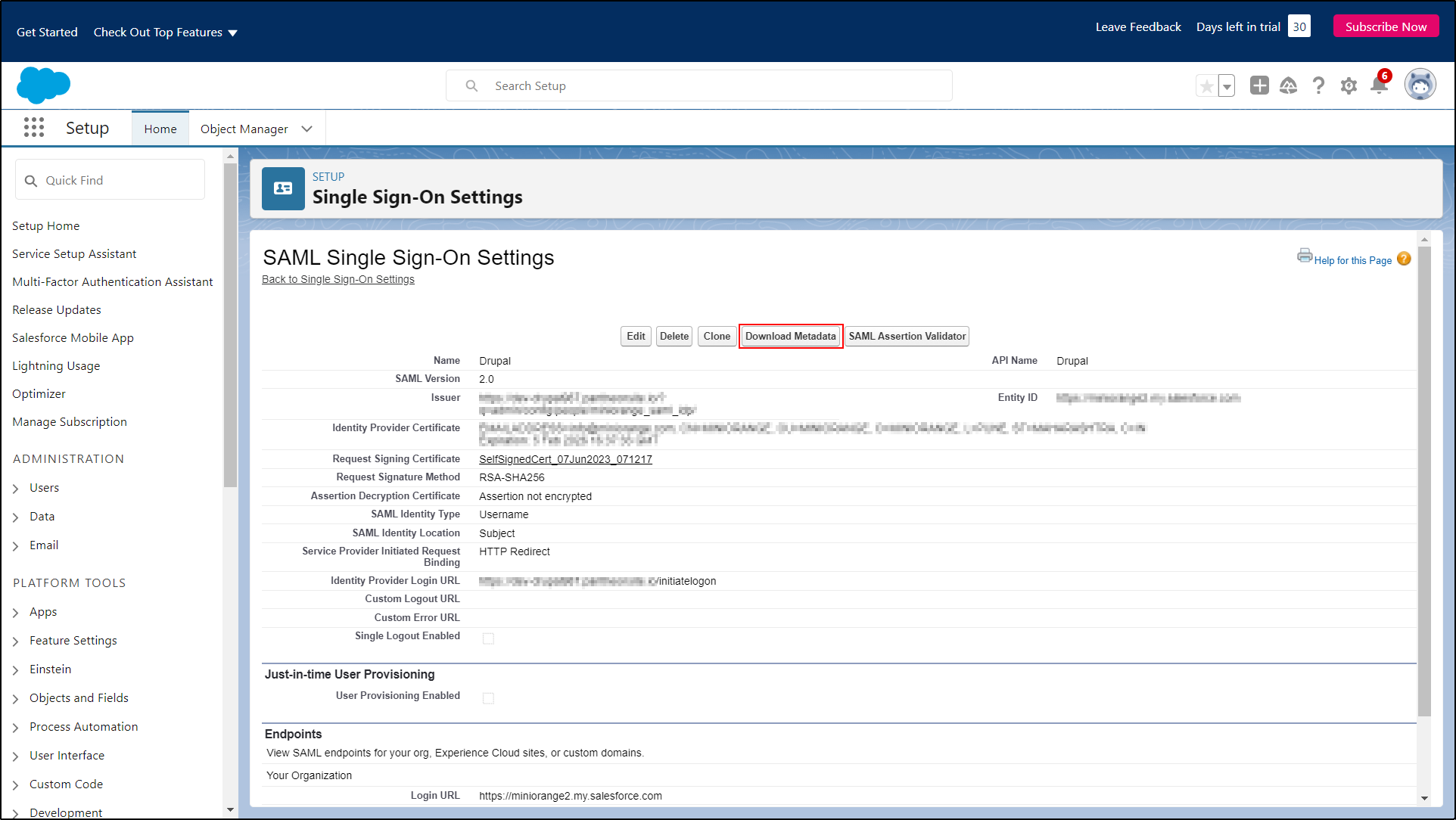1456x820 pixels.
Task: Click the Download Metadata button
Action: 790,336
